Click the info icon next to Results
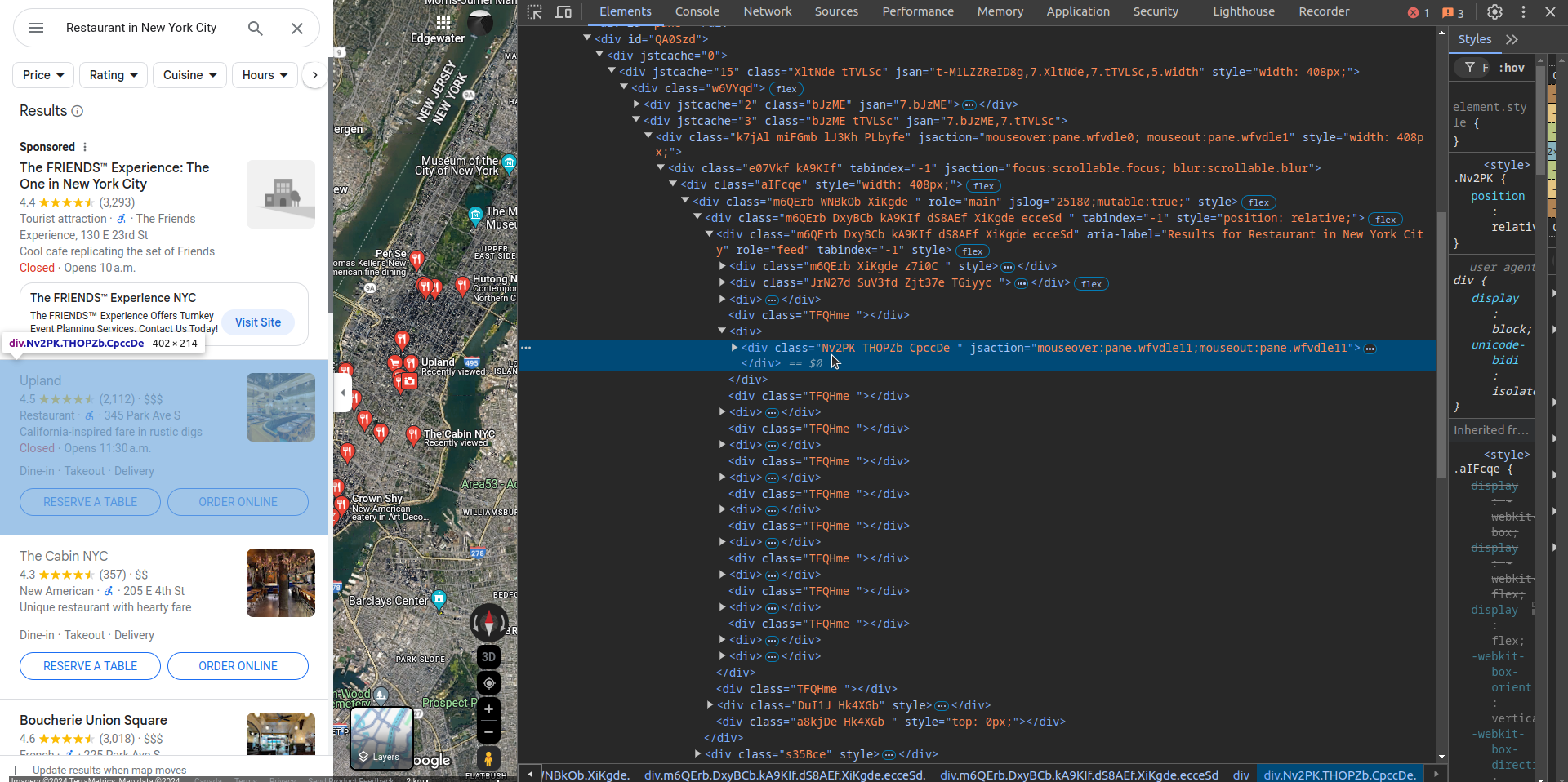 coord(78,111)
